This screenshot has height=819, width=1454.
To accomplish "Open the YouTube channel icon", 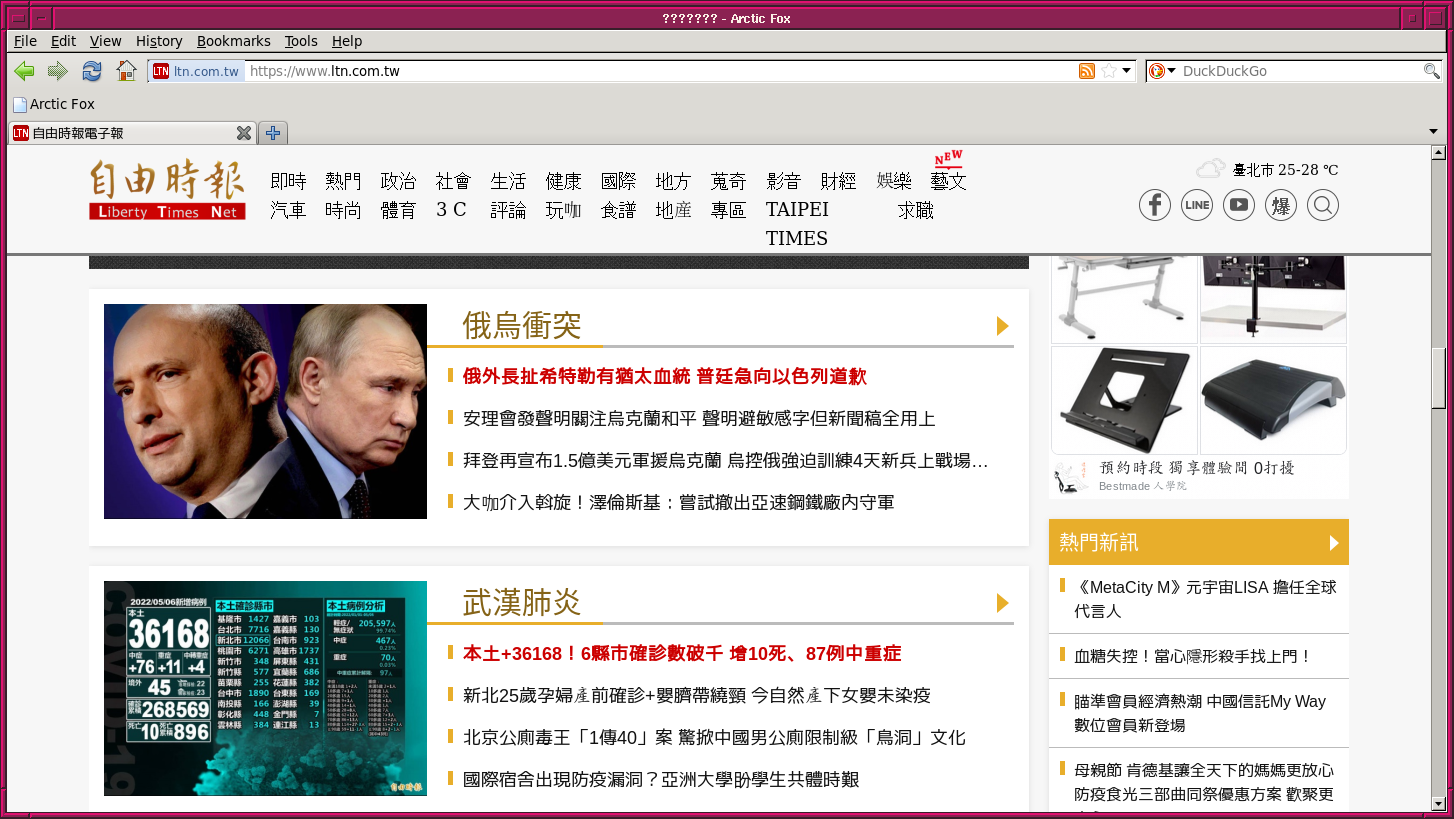I will click(1238, 205).
